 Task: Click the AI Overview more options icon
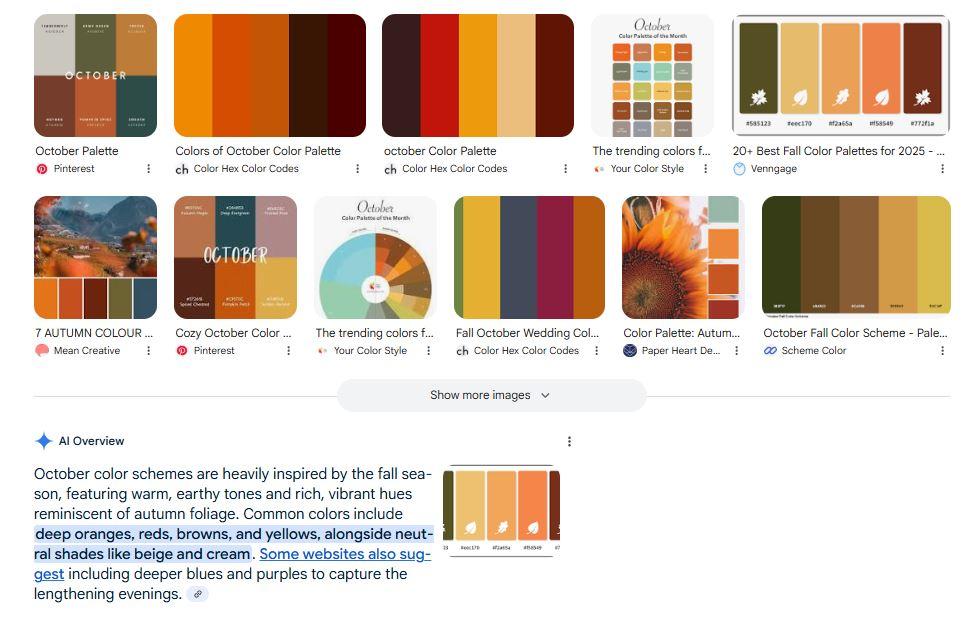[569, 441]
